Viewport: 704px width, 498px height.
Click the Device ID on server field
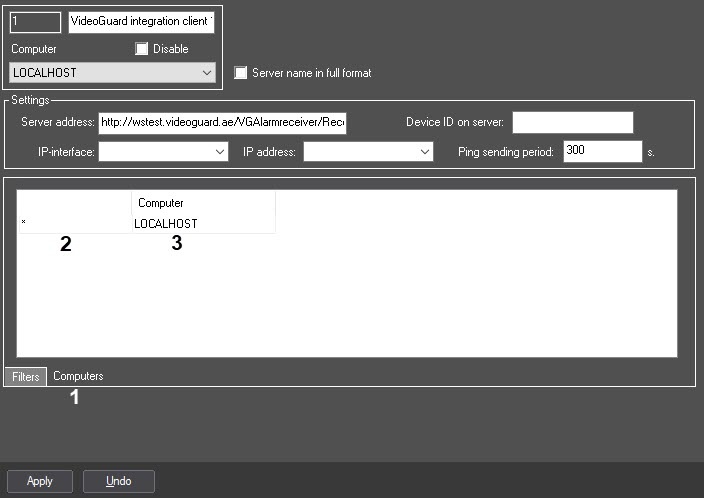pyautogui.click(x=572, y=122)
